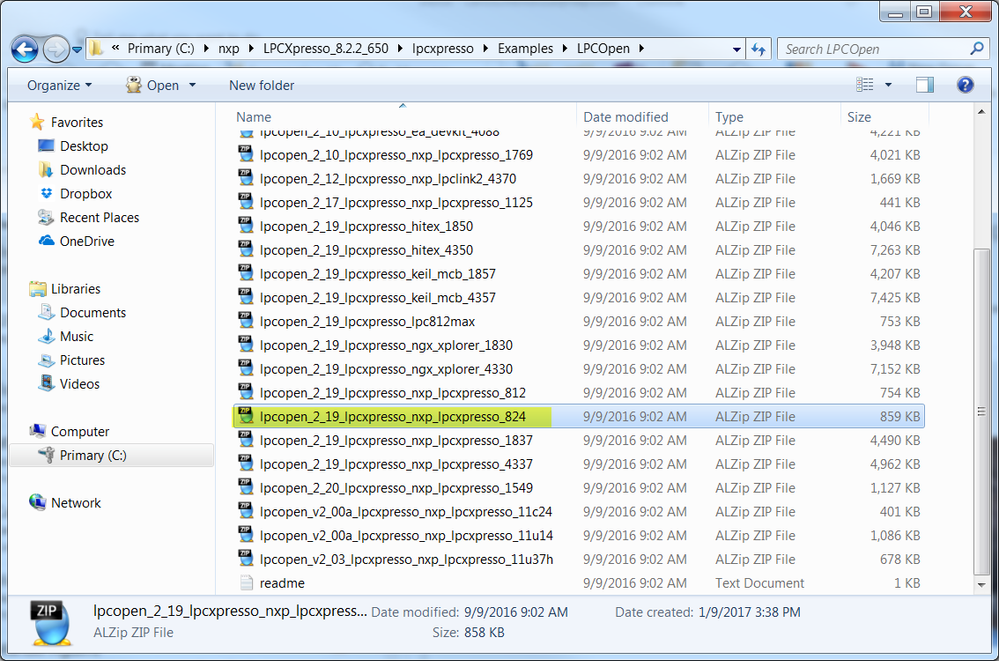Select zip icon of lpcopen_2_19_lpcxpresso_nxp_lpcxpresso_812
The height and width of the screenshot is (661, 999).
pyautogui.click(x=245, y=392)
